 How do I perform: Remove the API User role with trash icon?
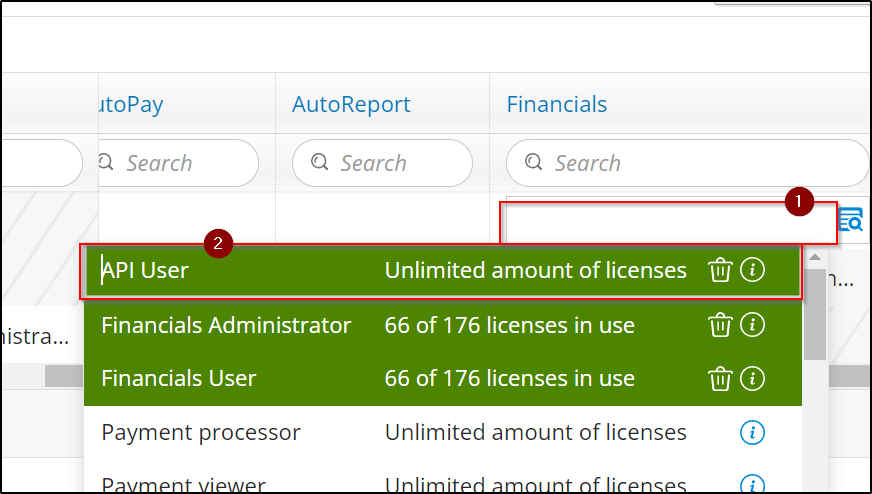[x=720, y=270]
